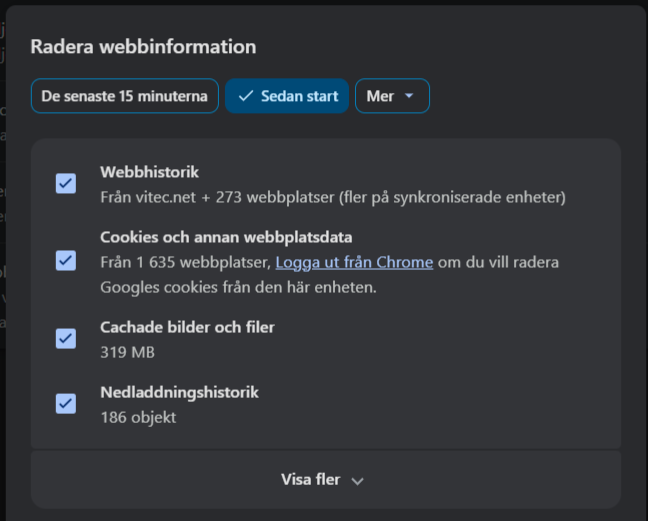The image size is (648, 521).
Task: Open the "Mer" time range dropdown
Action: click(x=392, y=97)
